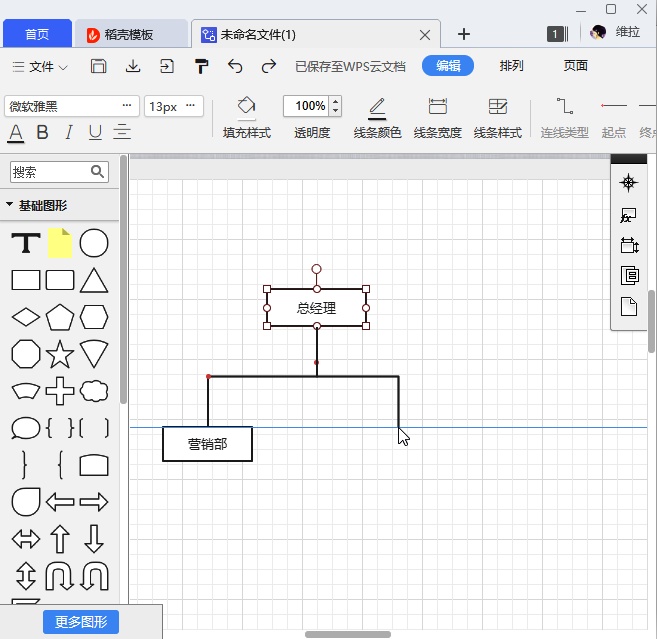Click the window count 1 indicator

pyautogui.click(x=557, y=34)
